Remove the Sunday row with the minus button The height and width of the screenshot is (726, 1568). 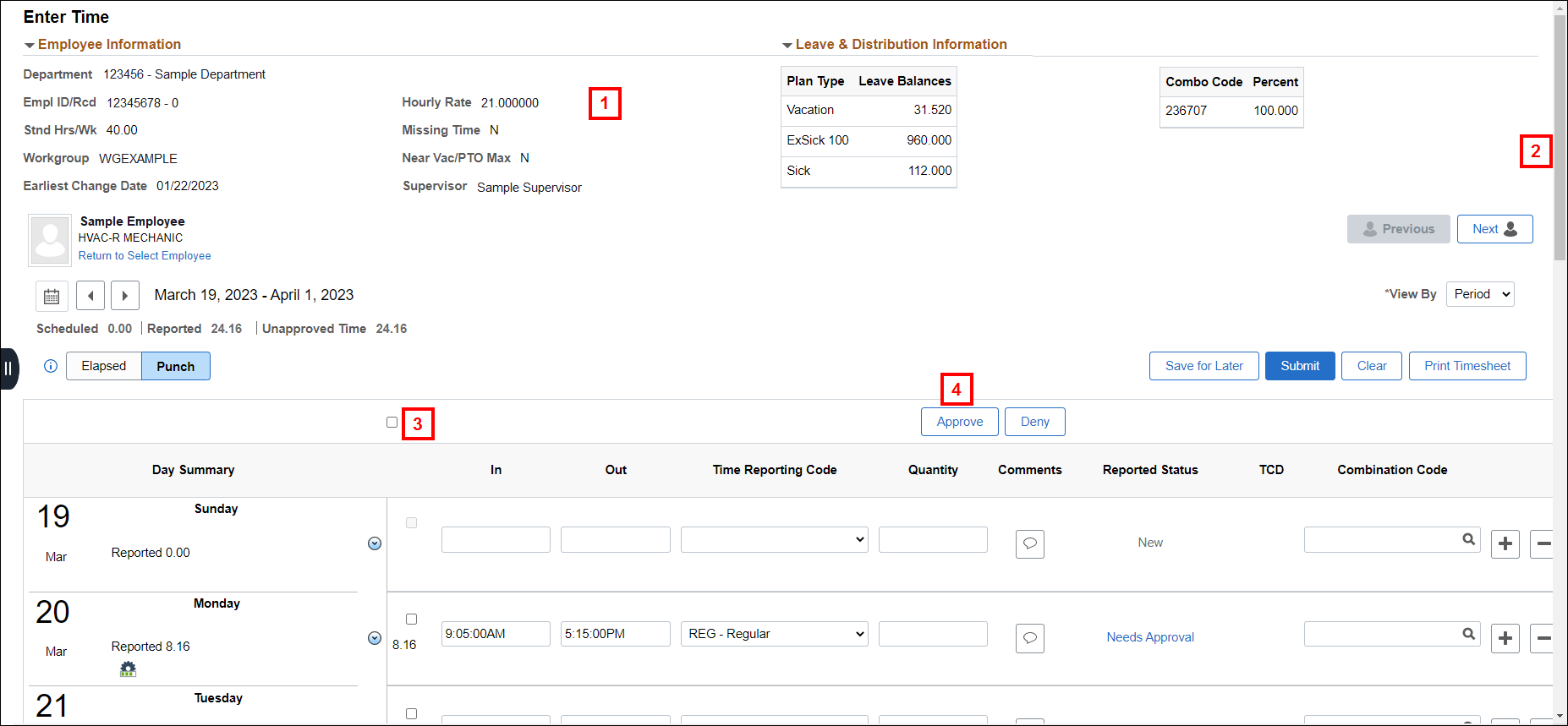click(1543, 543)
